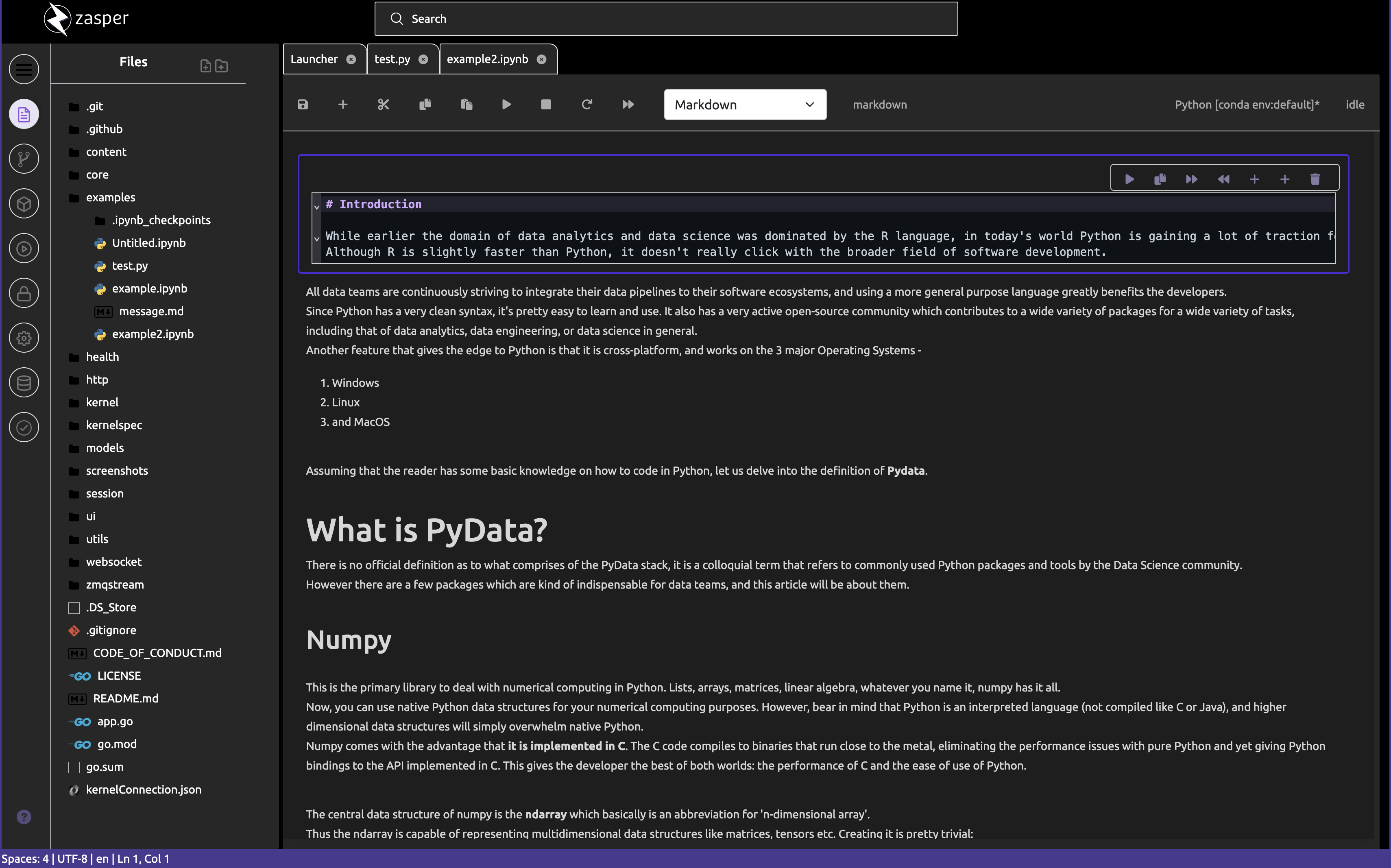Click the Fast-forward all cells icon
1391x868 pixels.
[x=628, y=104]
